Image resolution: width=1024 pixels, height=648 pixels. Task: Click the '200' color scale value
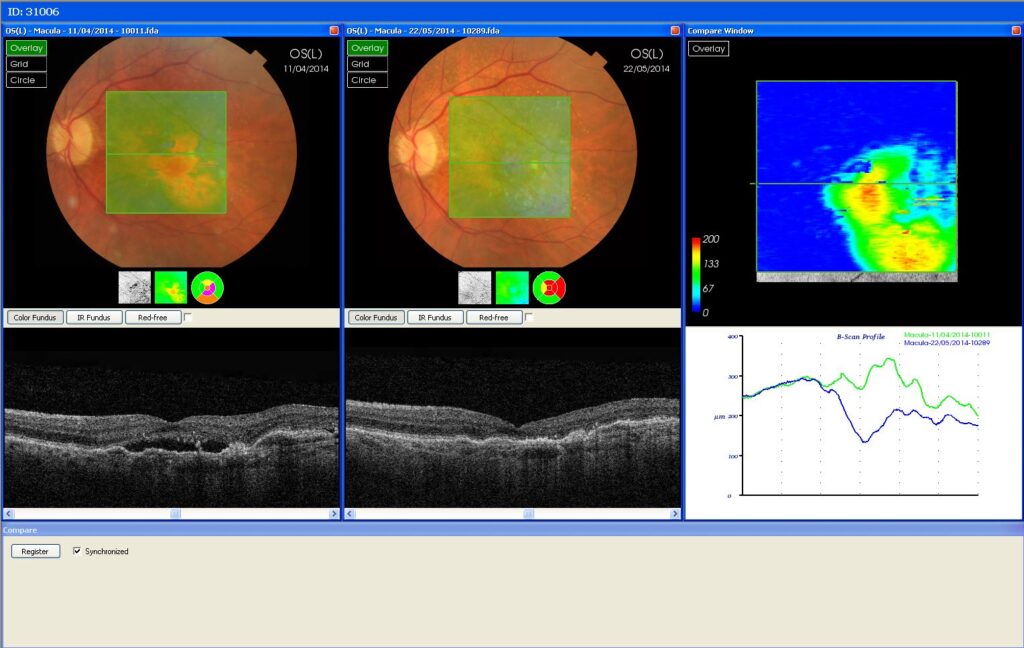(x=711, y=240)
